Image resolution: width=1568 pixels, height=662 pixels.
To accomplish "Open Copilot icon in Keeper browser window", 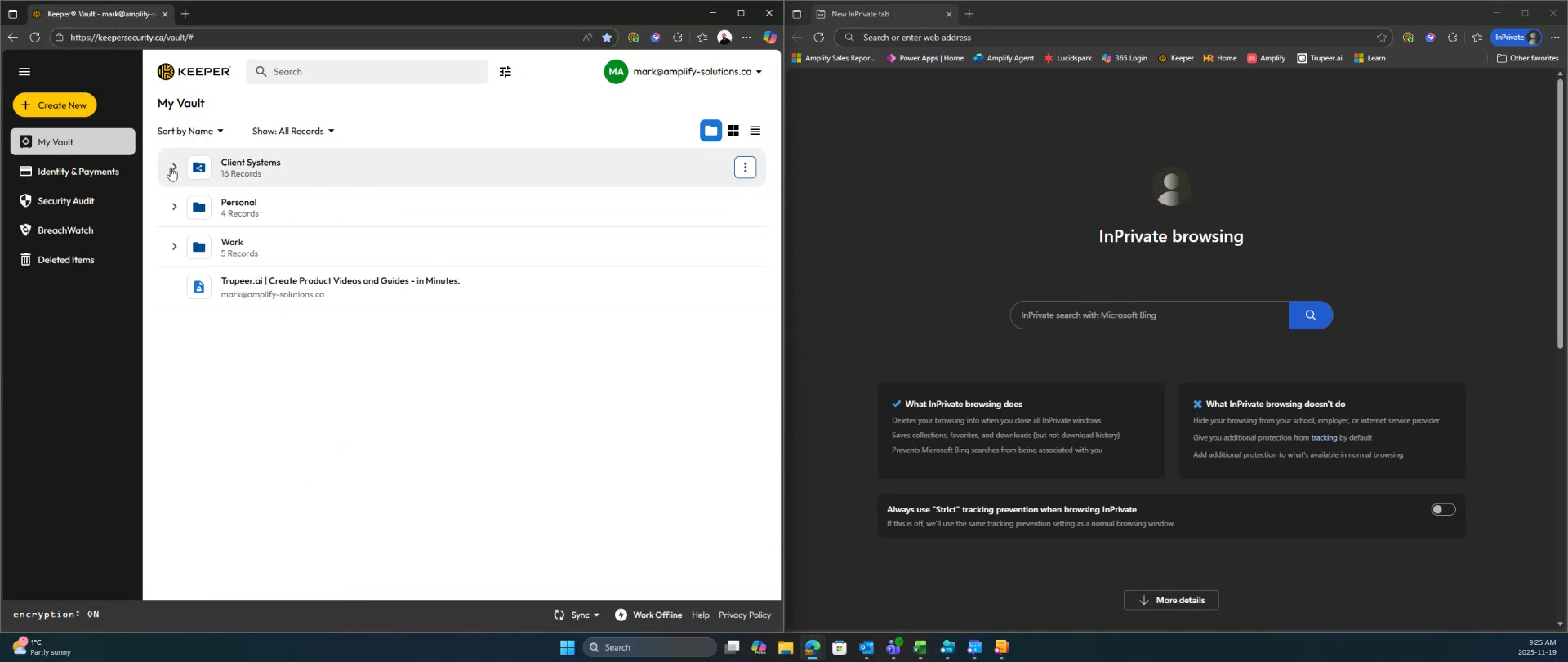I will [x=769, y=38].
